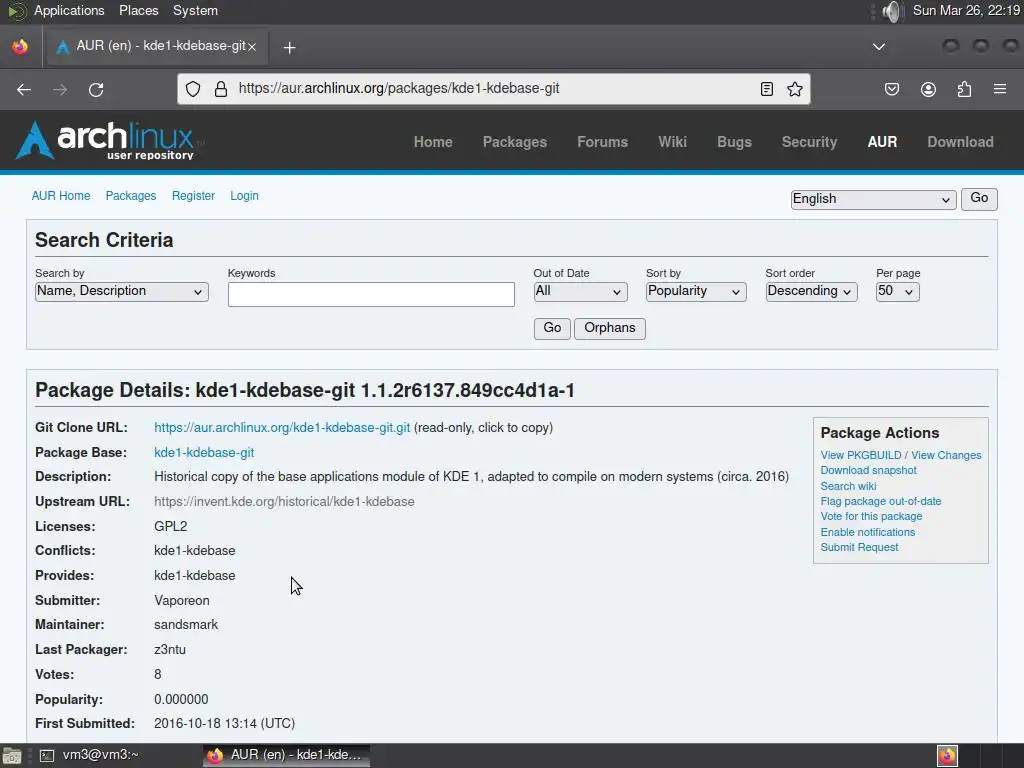Expand the English language dropdown
The image size is (1024, 768).
[873, 199]
